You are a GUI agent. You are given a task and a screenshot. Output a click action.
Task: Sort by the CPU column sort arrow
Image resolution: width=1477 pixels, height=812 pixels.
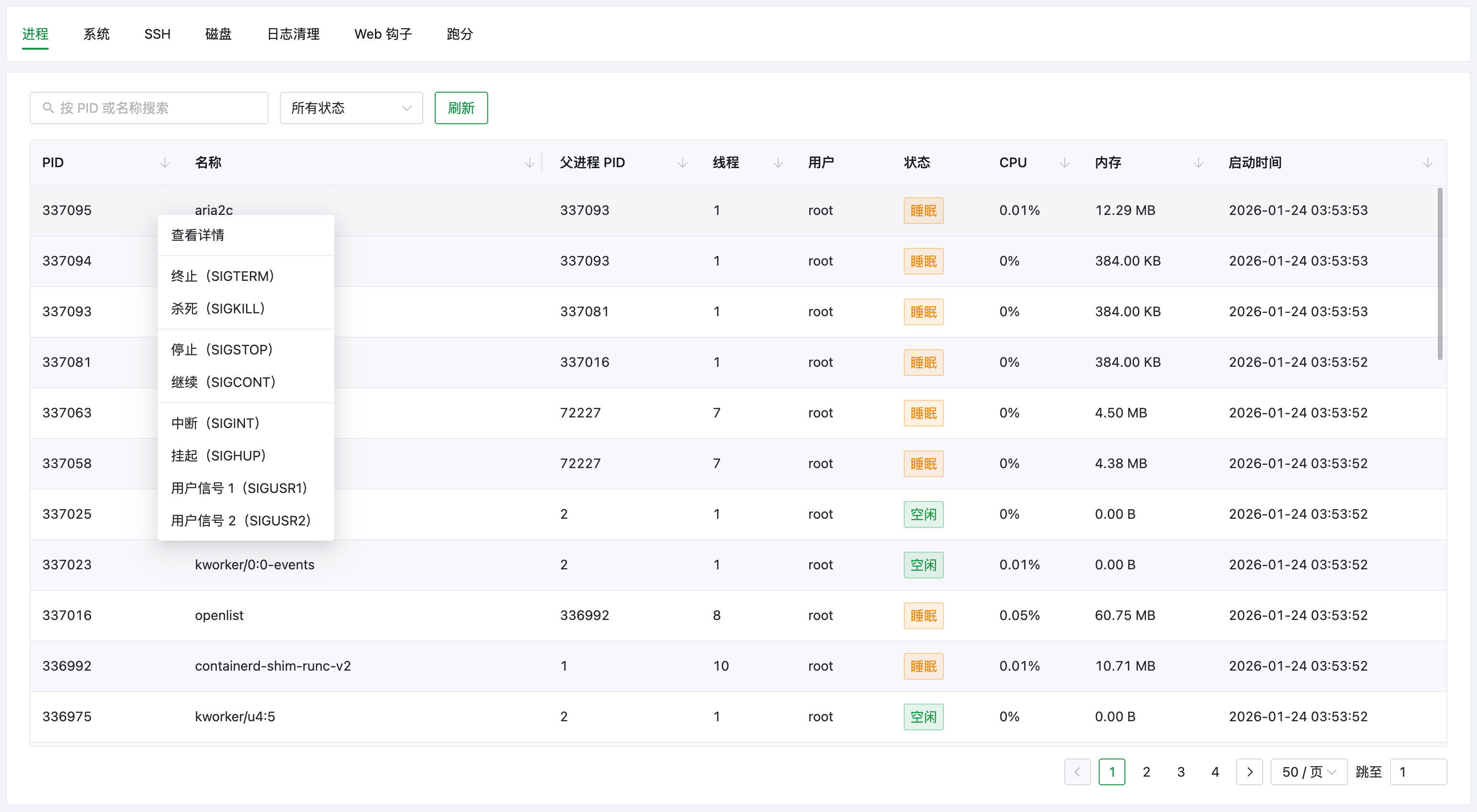tap(1064, 162)
